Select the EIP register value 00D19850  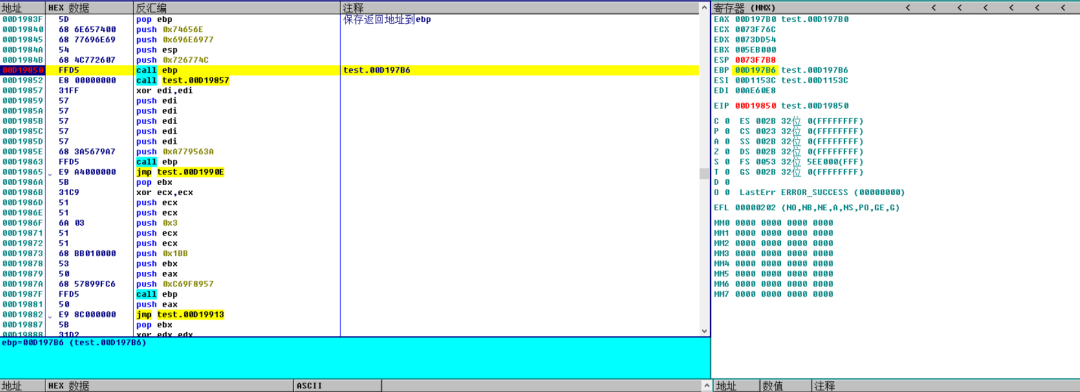click(756, 106)
